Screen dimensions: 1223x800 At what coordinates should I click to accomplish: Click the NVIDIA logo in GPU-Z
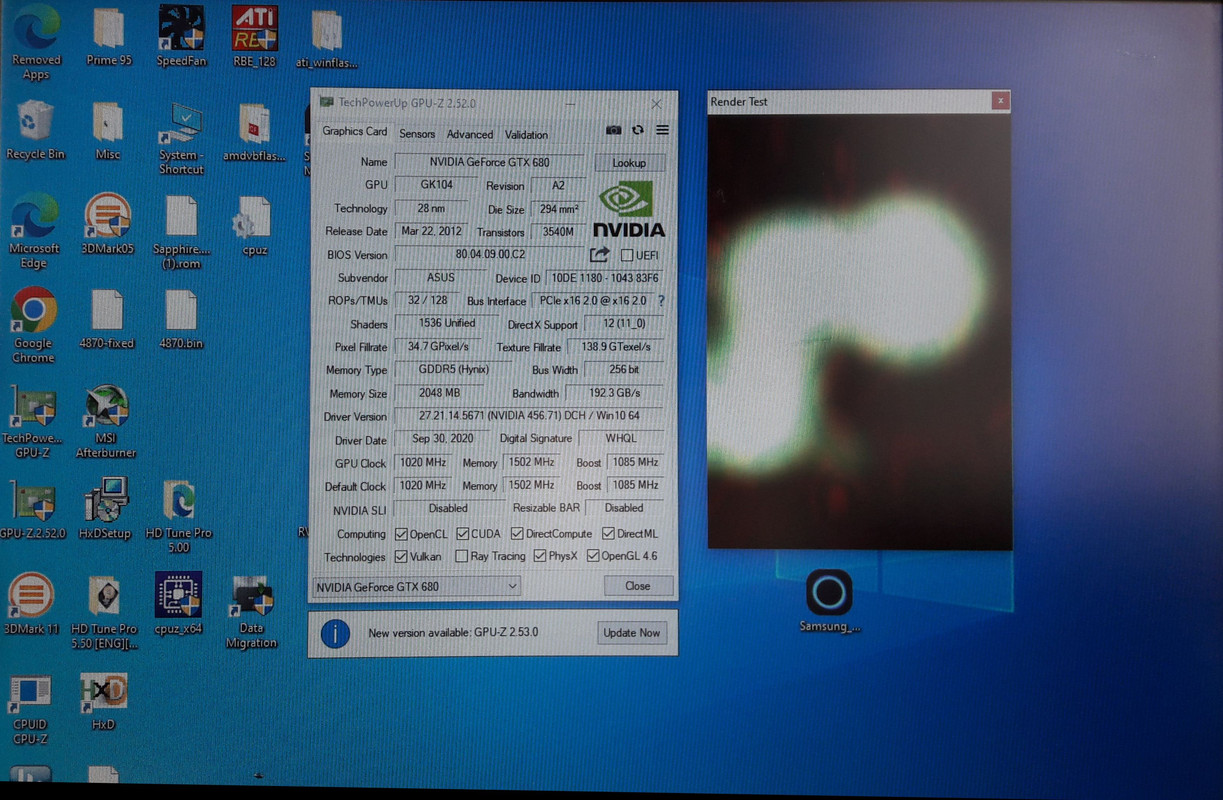point(629,209)
